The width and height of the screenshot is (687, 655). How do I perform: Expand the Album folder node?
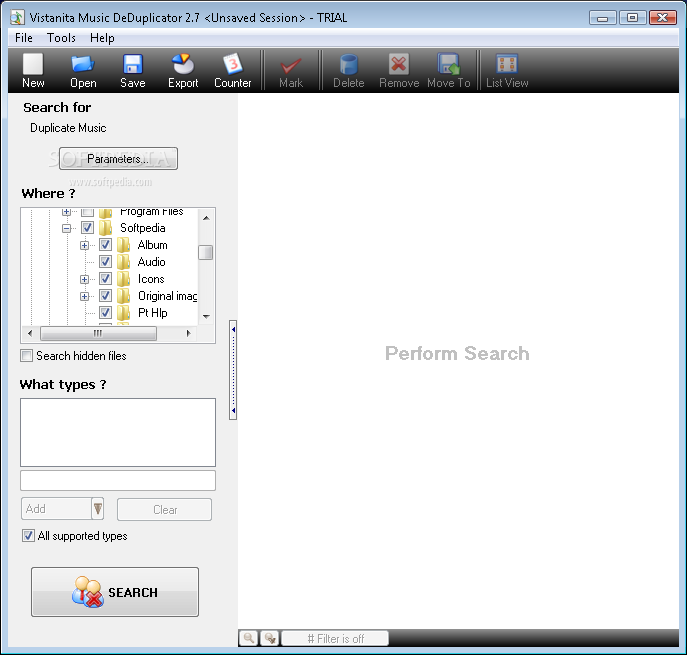tap(84, 245)
